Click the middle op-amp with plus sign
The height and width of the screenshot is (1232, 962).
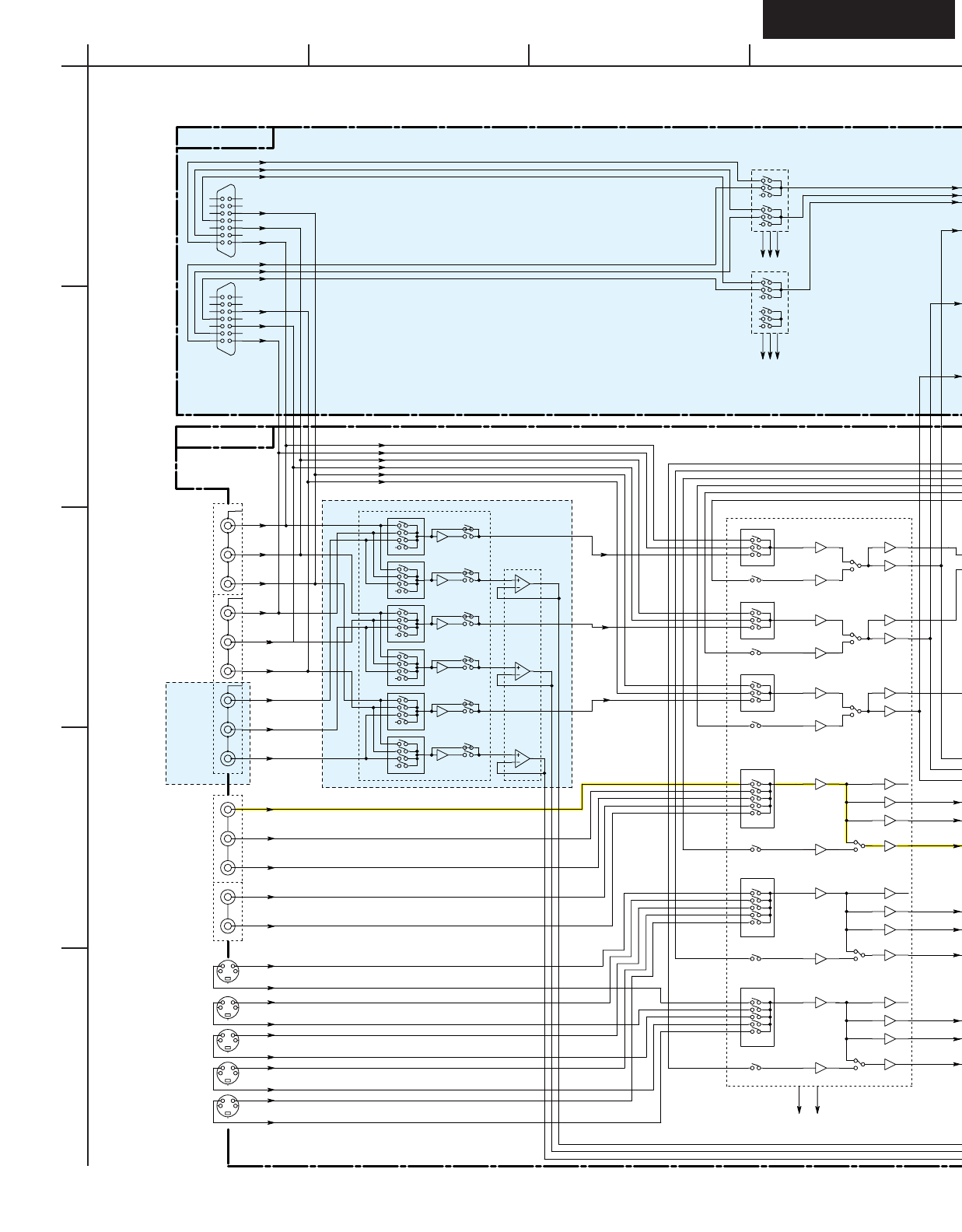(522, 670)
